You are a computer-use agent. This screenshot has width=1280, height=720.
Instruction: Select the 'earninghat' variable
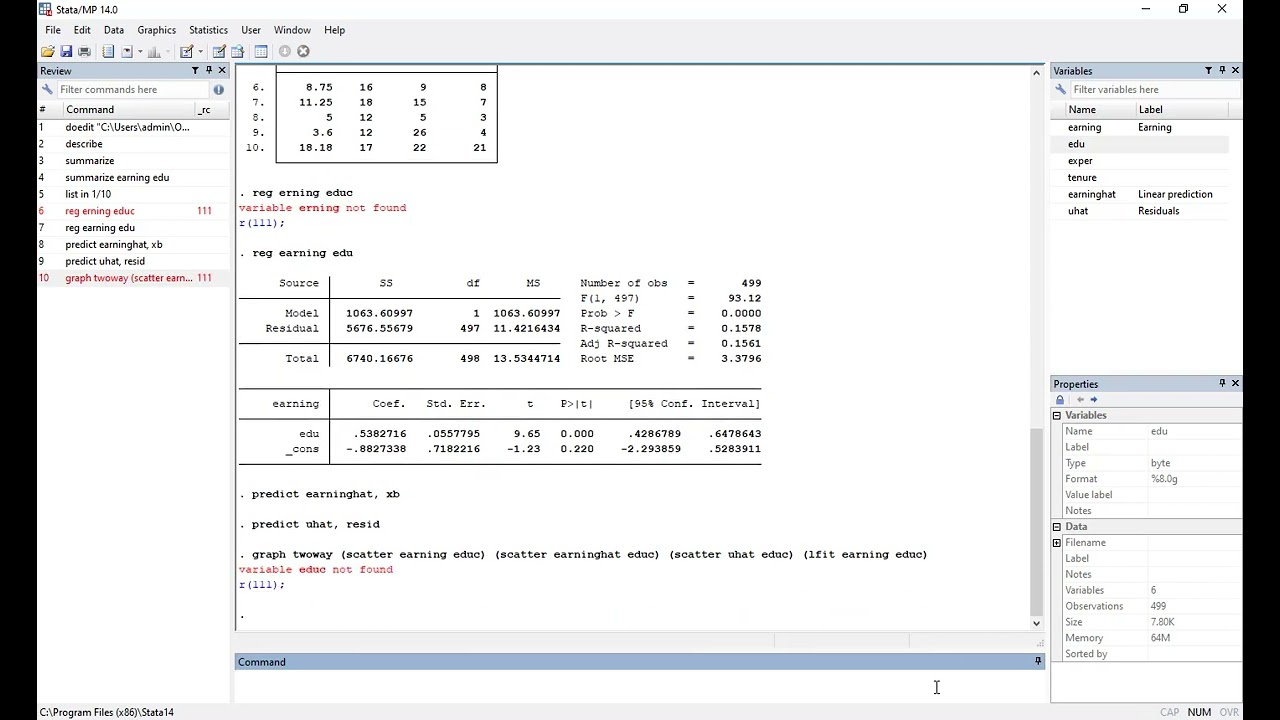click(1091, 195)
